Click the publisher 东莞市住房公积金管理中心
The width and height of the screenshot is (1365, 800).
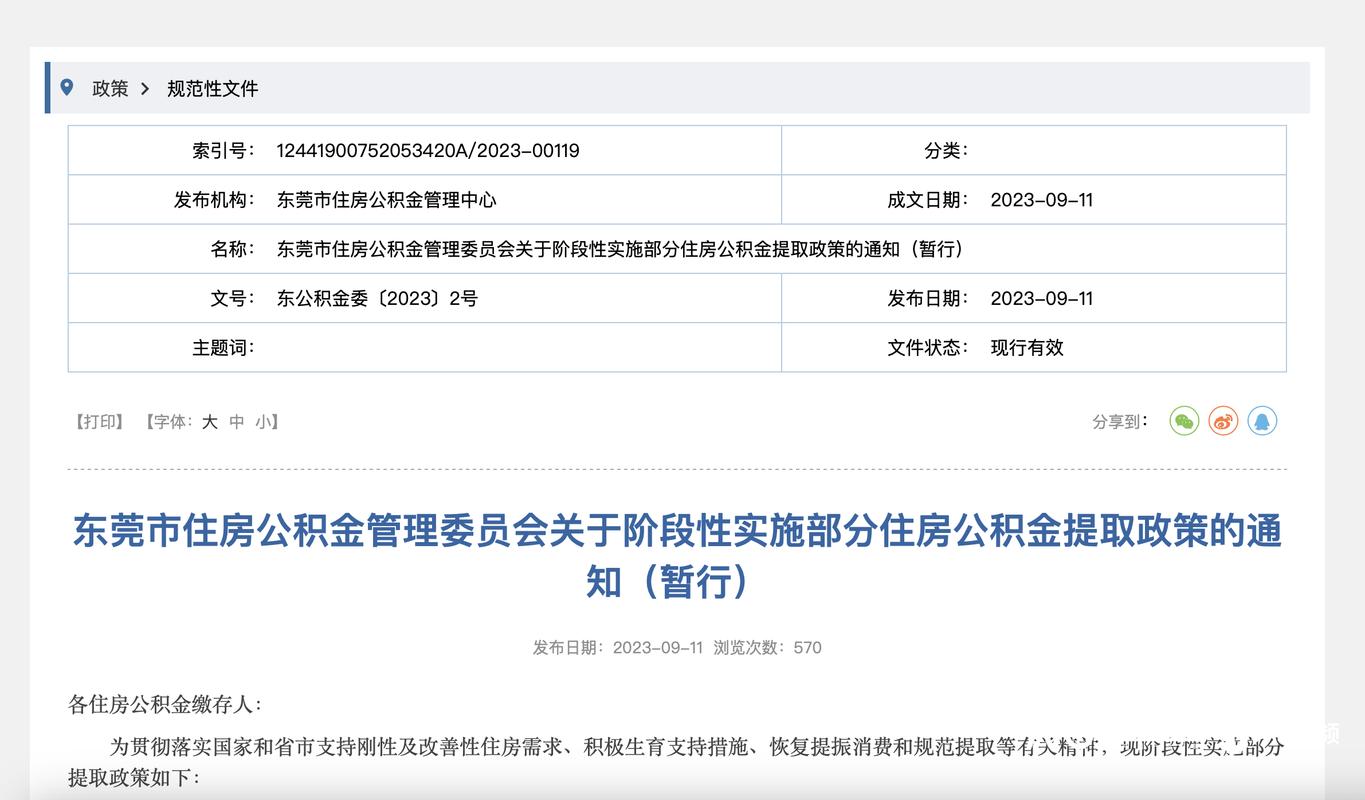pyautogui.click(x=386, y=200)
